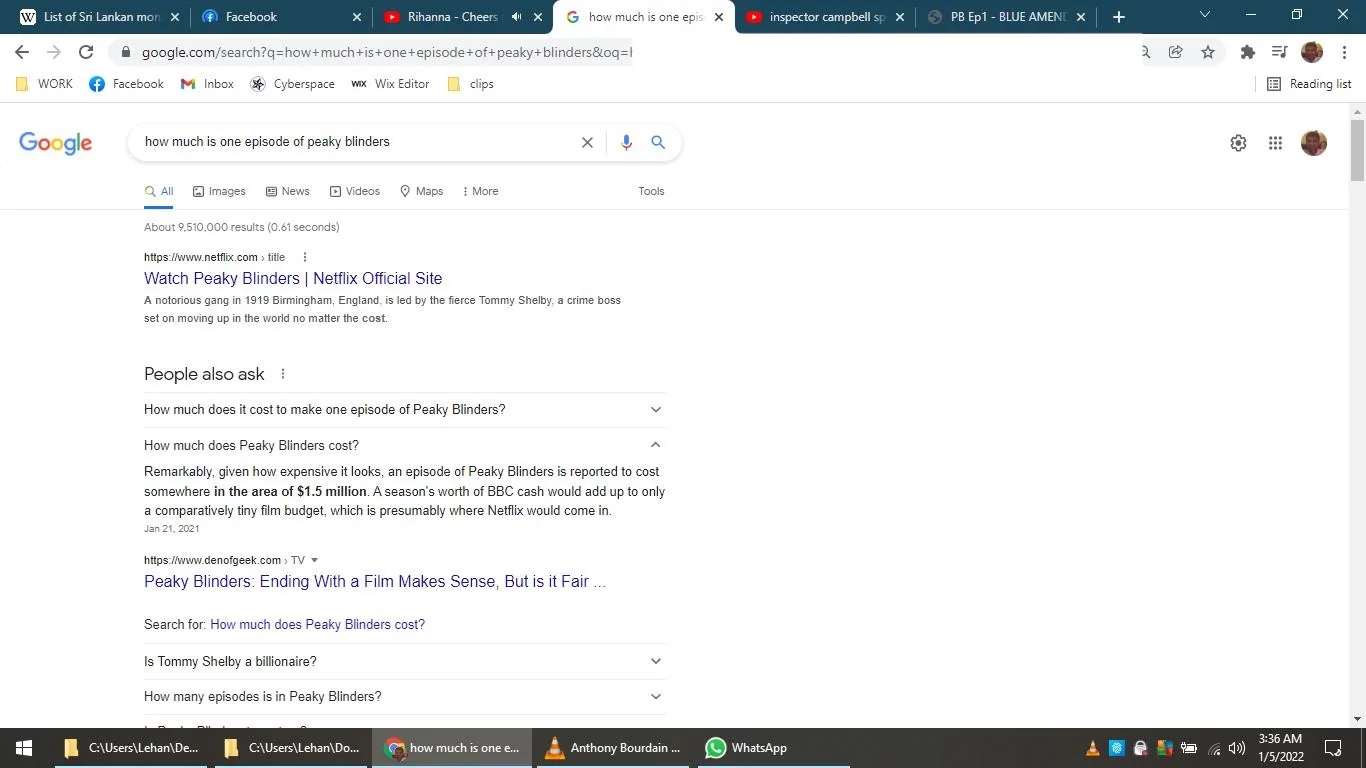Image resolution: width=1366 pixels, height=768 pixels.
Task: Open the three-dot menu beside the netflix.com result
Action: point(305,257)
